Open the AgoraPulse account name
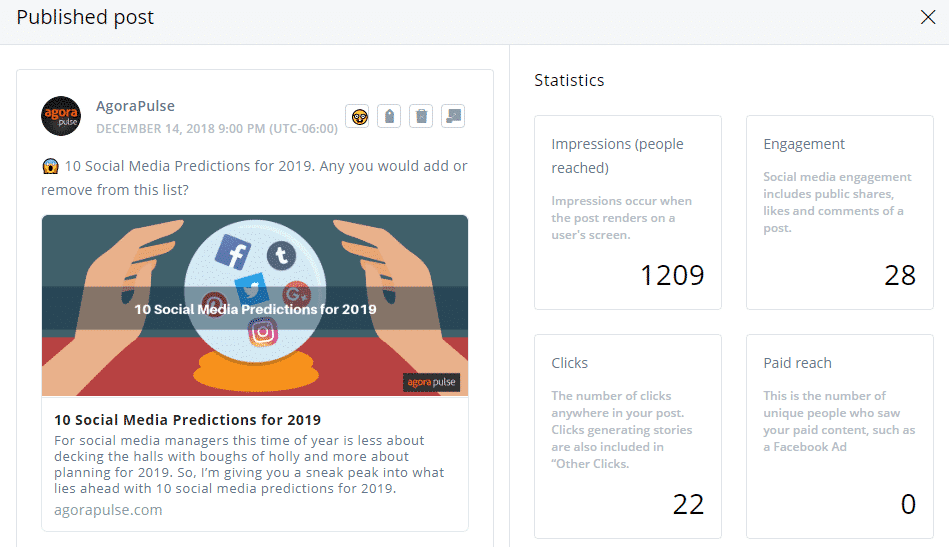Viewport: 949px width, 547px height. 136,106
